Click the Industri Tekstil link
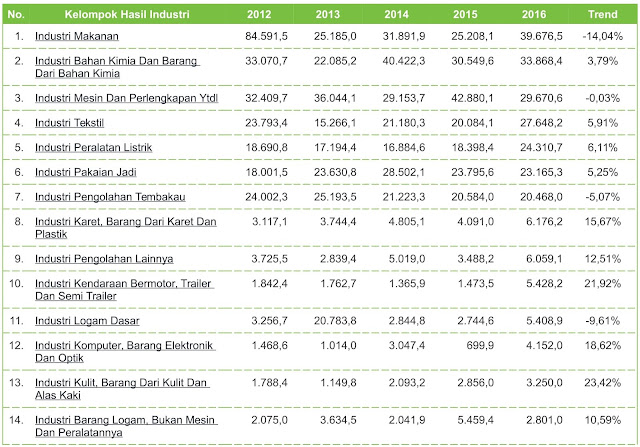The height and width of the screenshot is (447, 640). (69, 123)
